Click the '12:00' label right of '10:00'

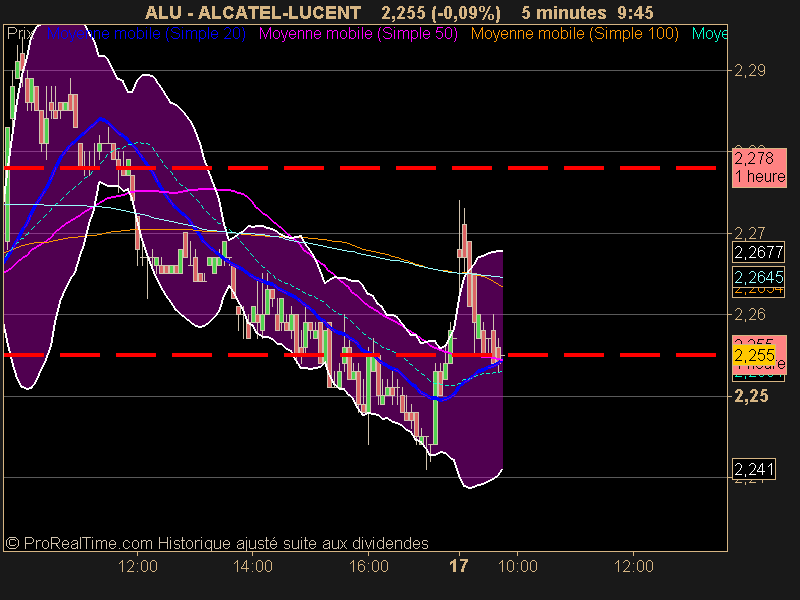pyautogui.click(x=634, y=566)
